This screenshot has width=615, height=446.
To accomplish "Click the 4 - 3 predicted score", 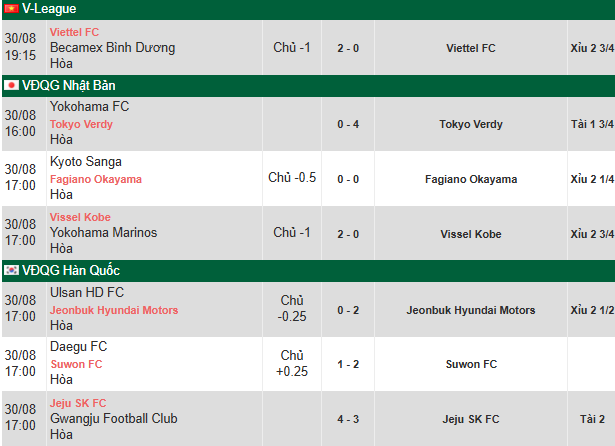I will (x=348, y=419).
